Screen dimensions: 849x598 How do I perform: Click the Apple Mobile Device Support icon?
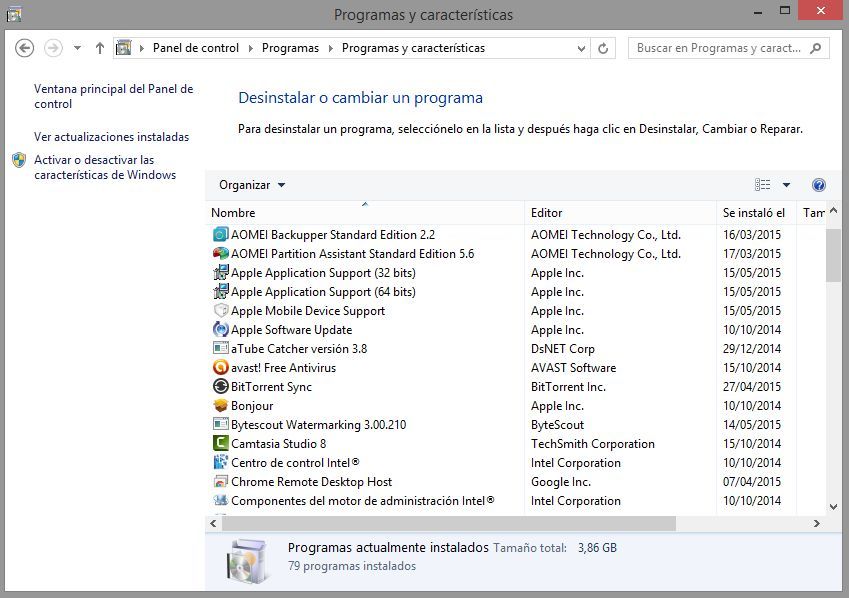coord(220,310)
